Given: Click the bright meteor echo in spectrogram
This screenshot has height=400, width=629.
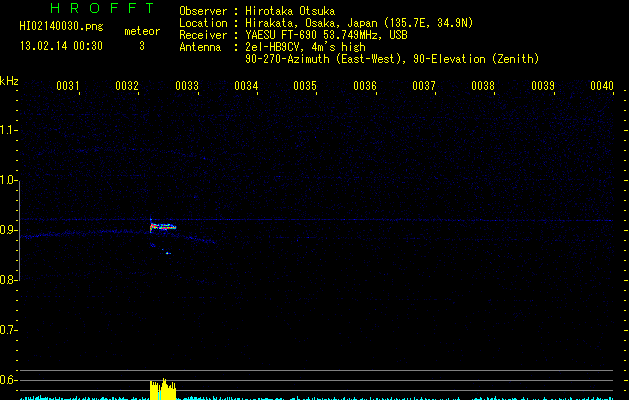Looking at the screenshot, I should [163, 227].
